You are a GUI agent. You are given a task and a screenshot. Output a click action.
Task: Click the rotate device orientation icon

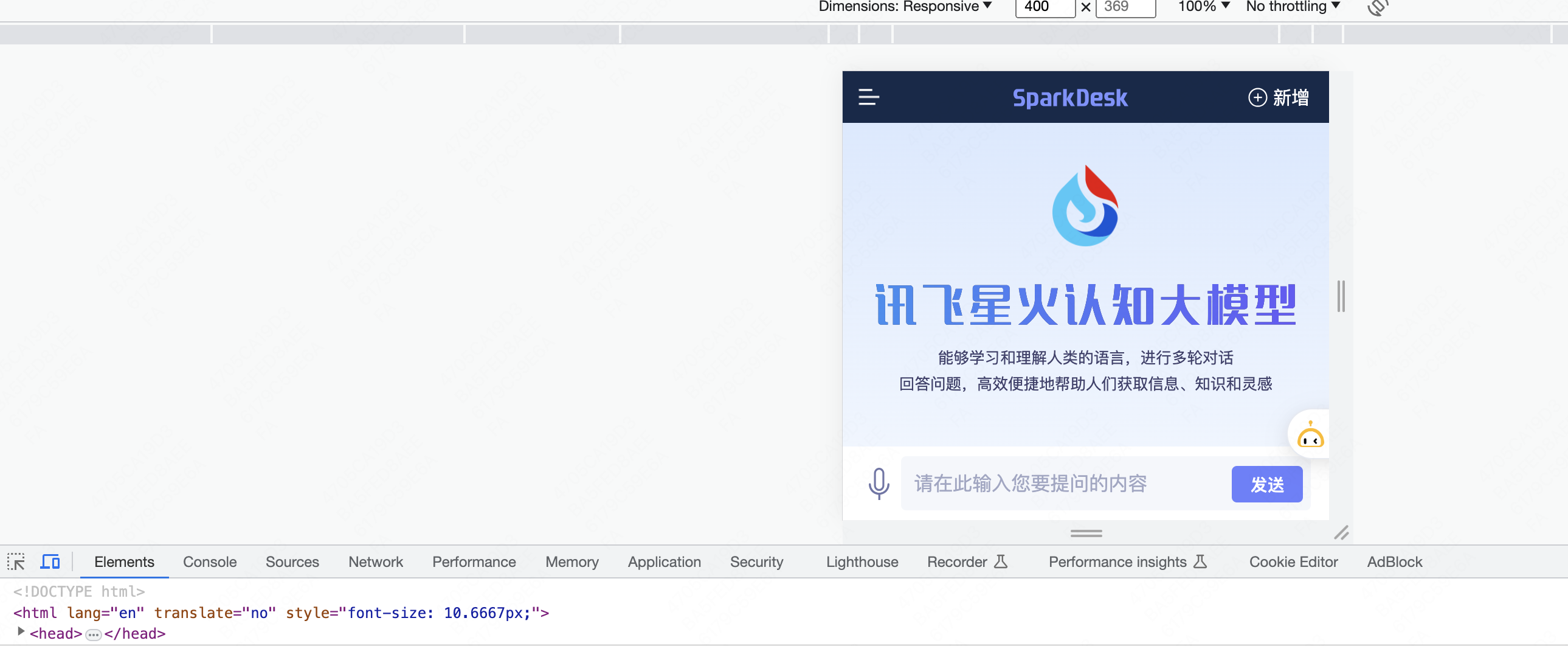point(1378,7)
